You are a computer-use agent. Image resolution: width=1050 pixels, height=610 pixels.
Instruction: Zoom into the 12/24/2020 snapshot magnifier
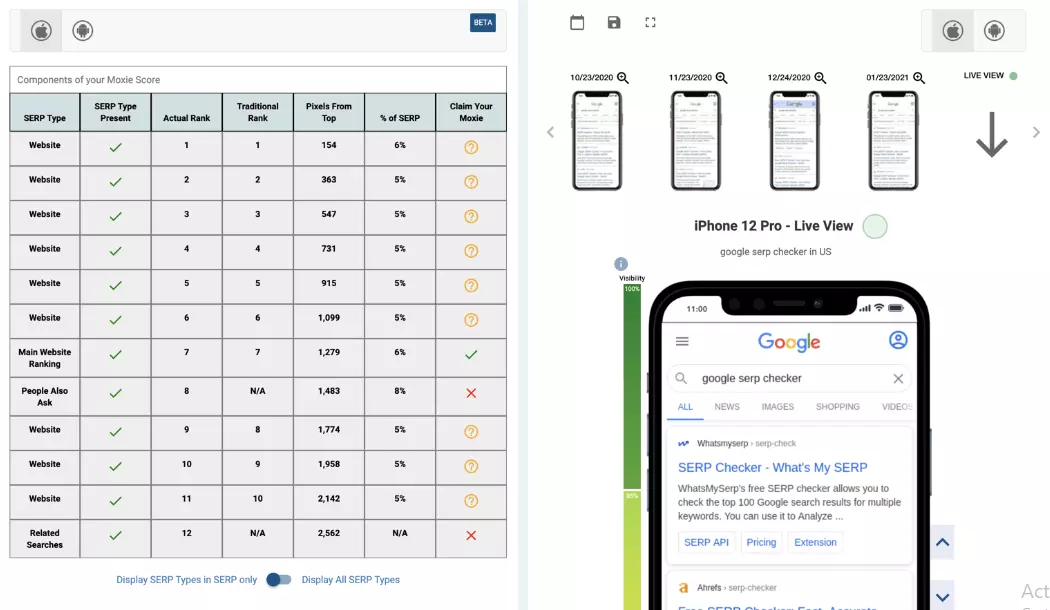[x=820, y=78]
